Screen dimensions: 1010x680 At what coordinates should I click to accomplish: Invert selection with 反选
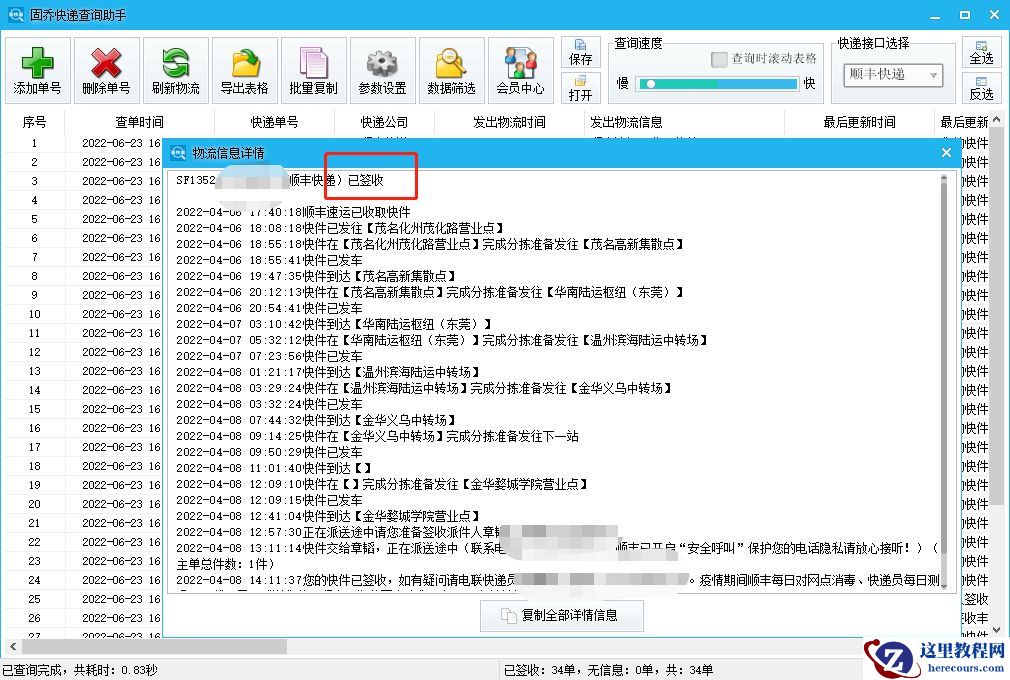[x=981, y=88]
